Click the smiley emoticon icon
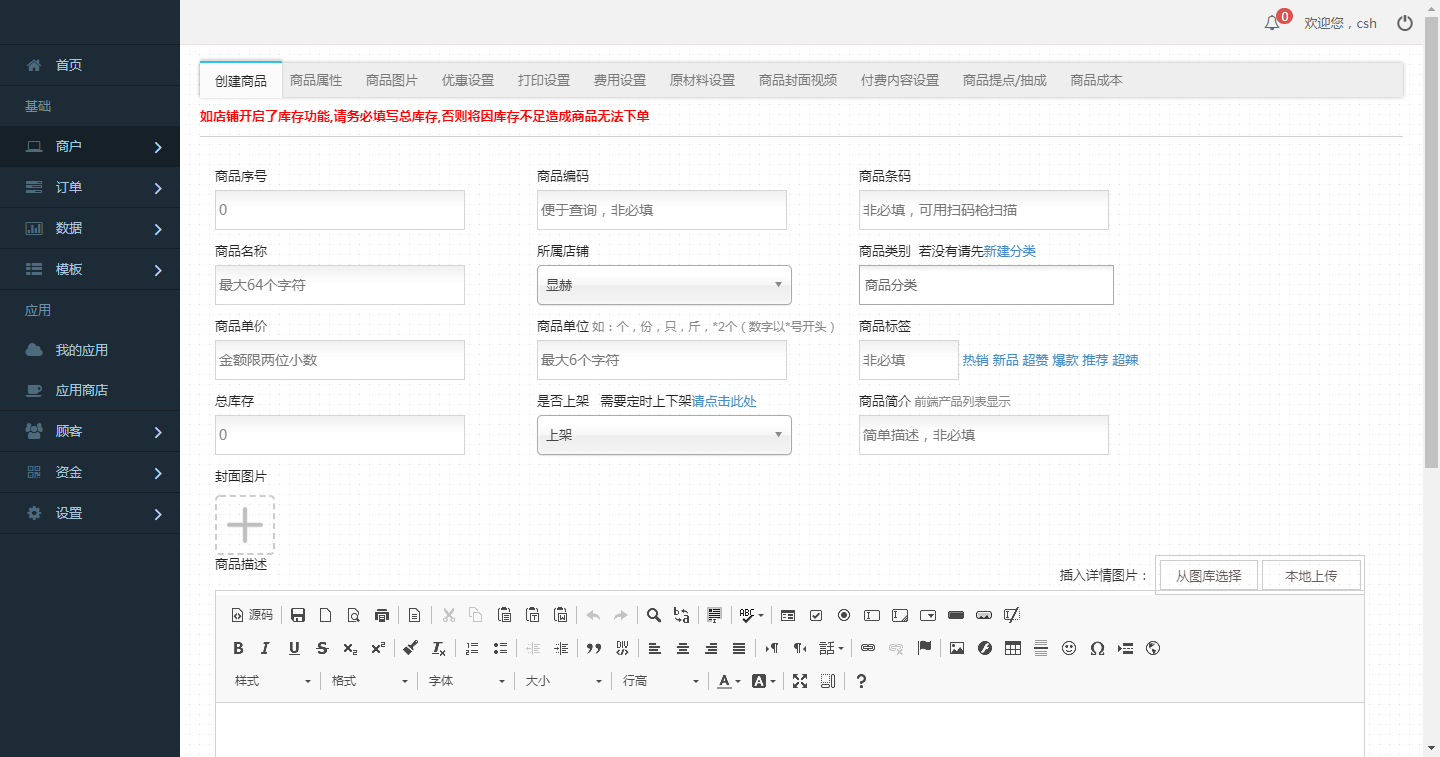 (x=1069, y=648)
